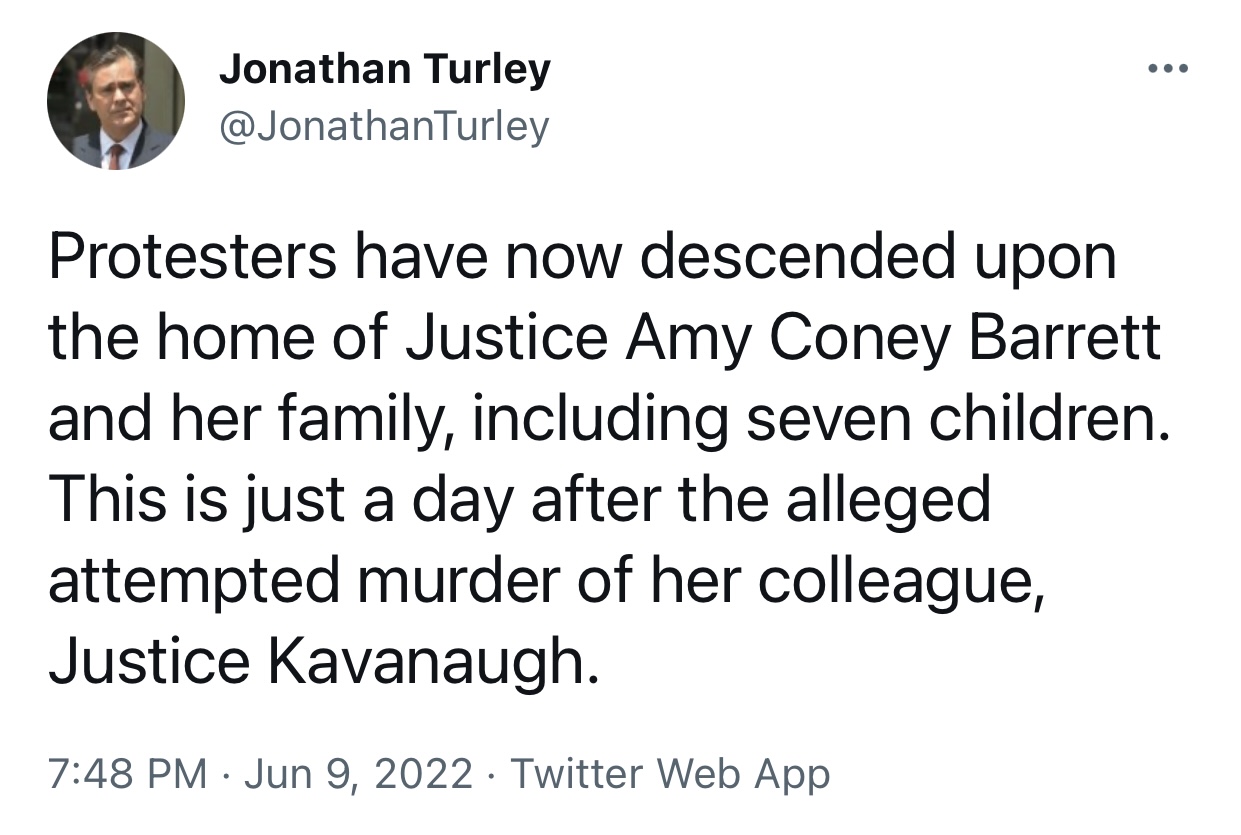Click the name "Amy Coney Barrett"
Screen dimensions: 1241x835
(x=893, y=341)
